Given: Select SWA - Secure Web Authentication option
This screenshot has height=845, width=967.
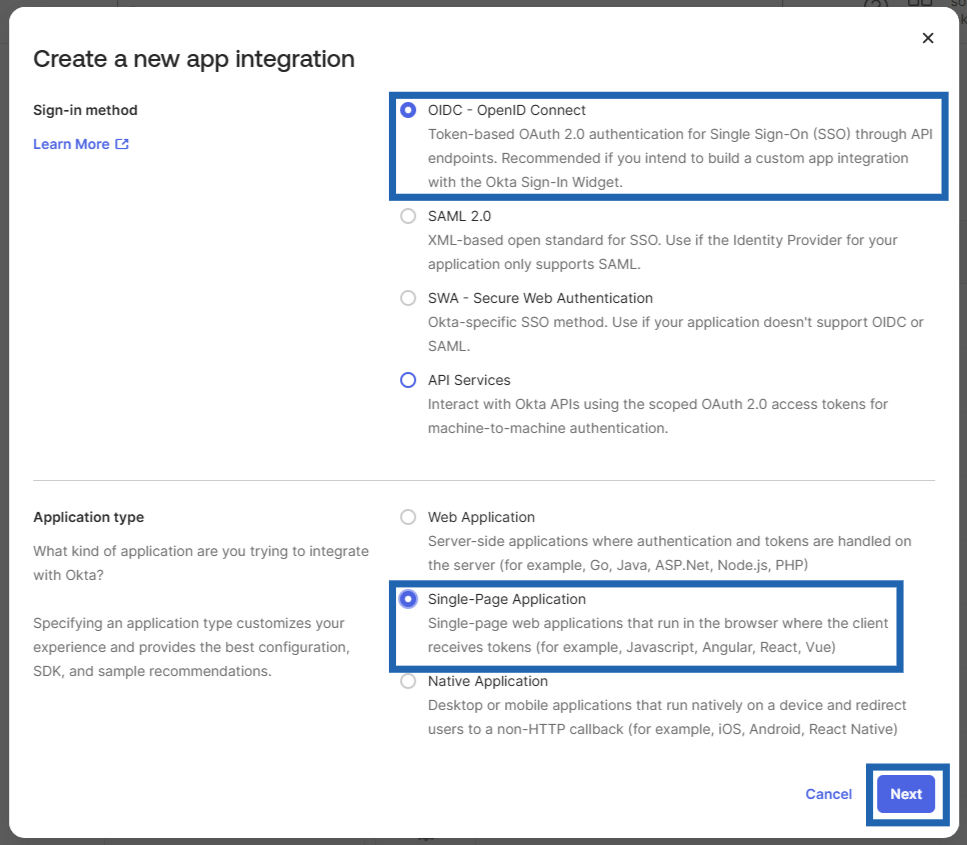Looking at the screenshot, I should [408, 299].
